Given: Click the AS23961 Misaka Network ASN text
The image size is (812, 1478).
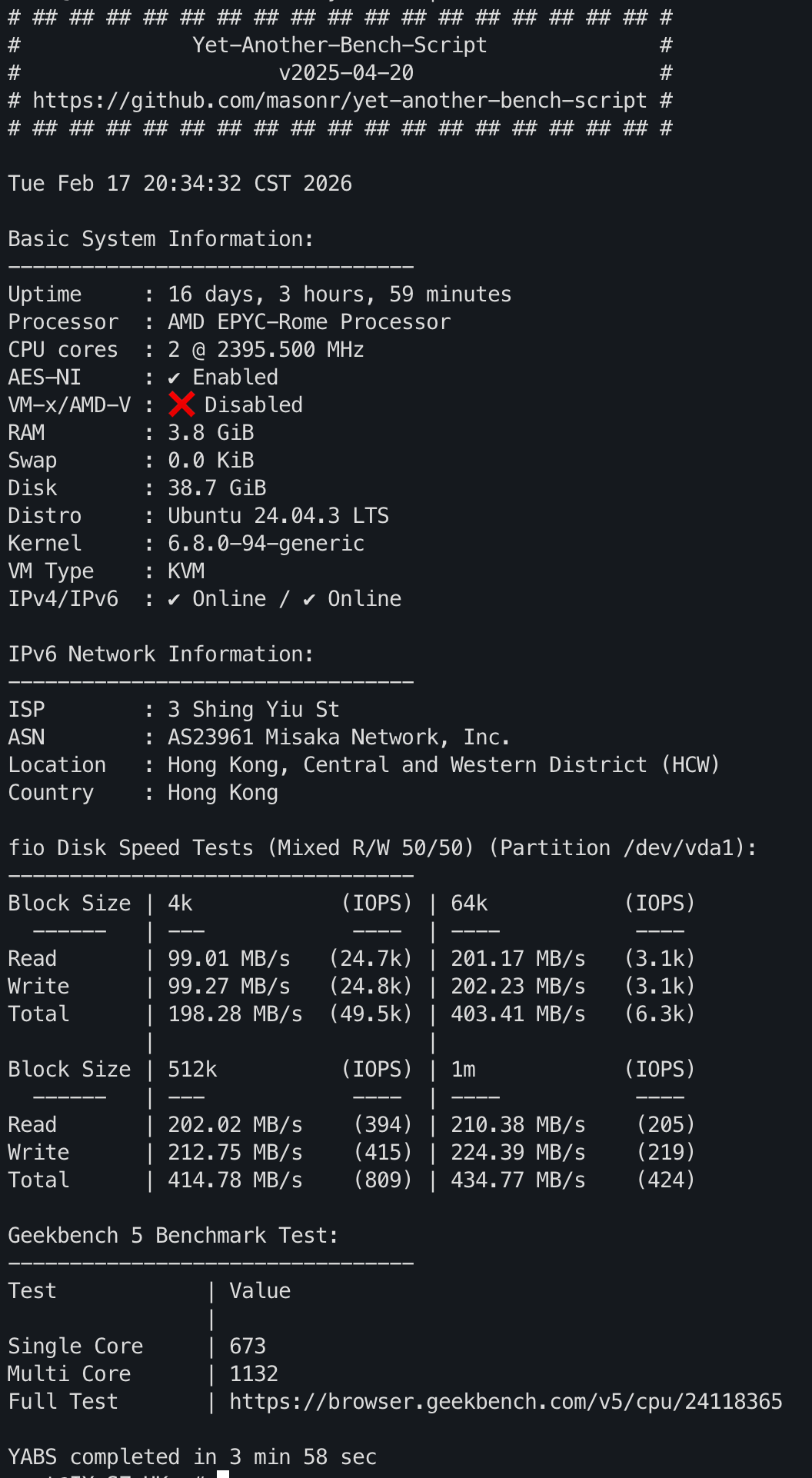Looking at the screenshot, I should point(338,737).
